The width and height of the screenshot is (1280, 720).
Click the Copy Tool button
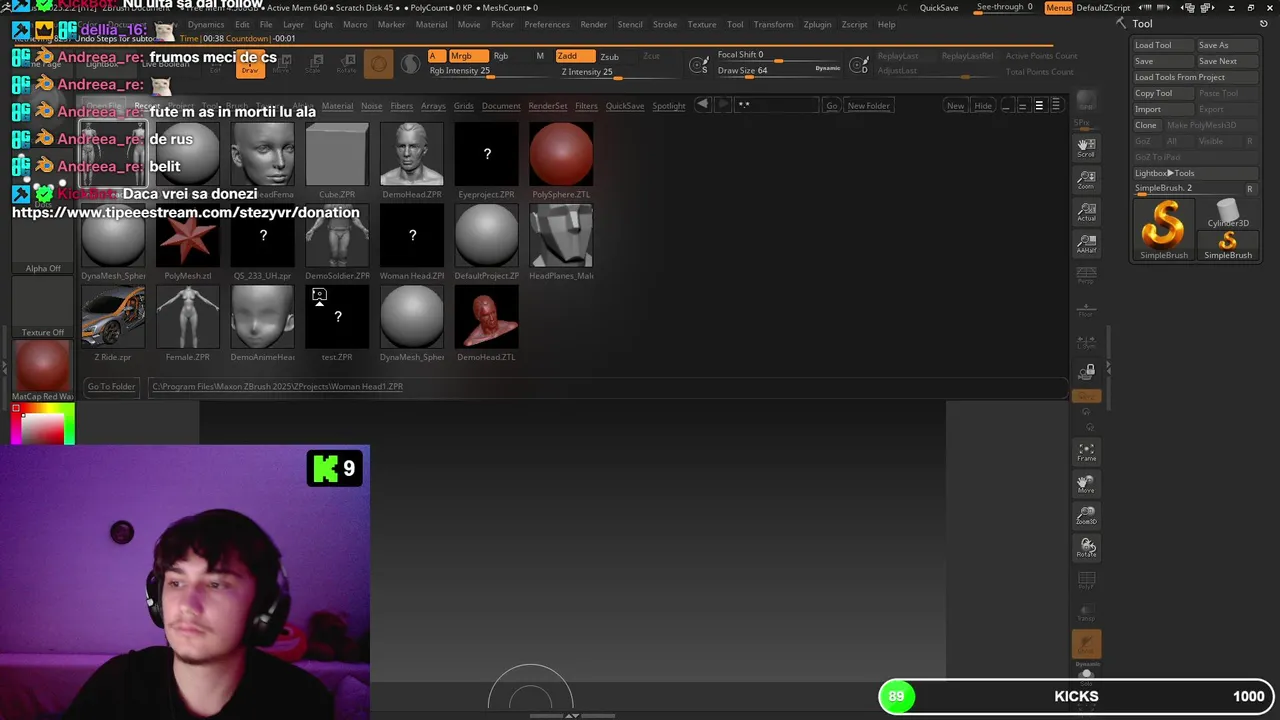1163,93
